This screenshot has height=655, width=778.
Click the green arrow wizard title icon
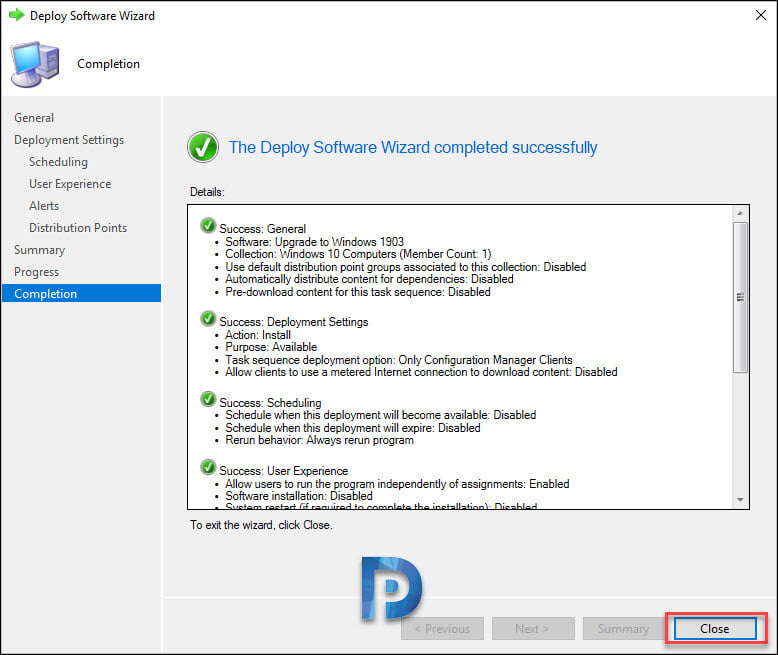pos(16,15)
